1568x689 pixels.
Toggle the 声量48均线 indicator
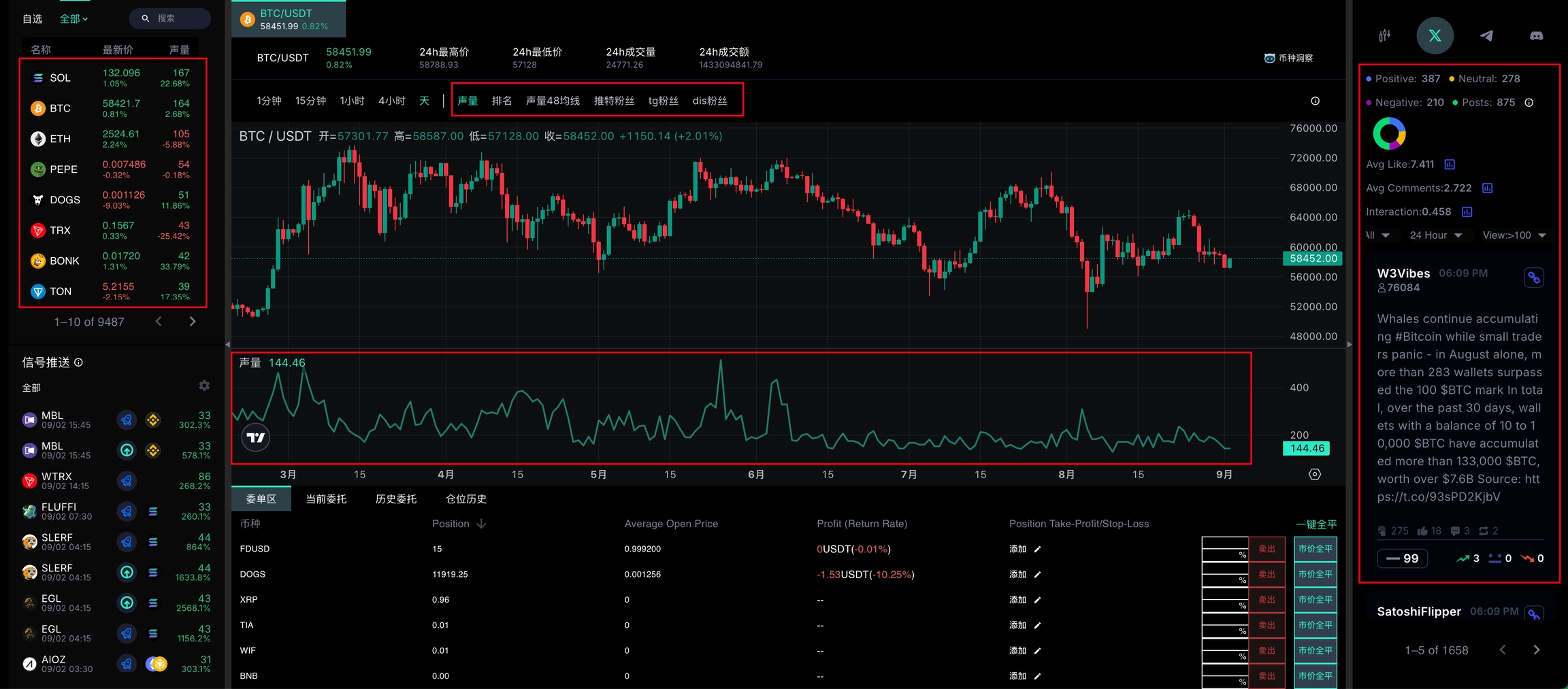pyautogui.click(x=552, y=101)
